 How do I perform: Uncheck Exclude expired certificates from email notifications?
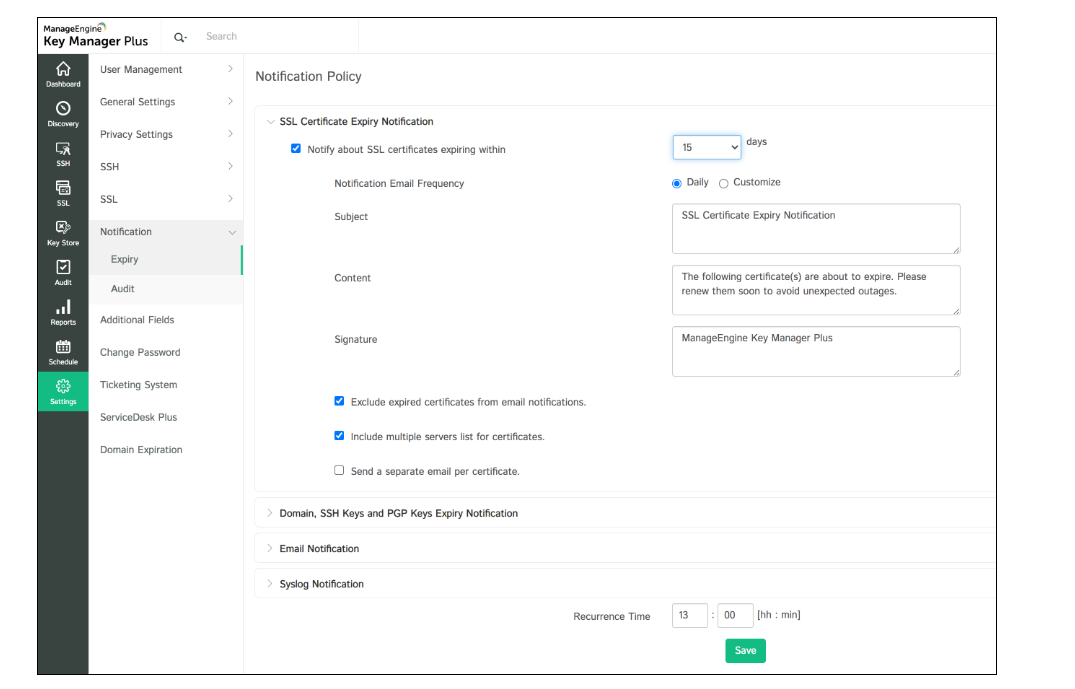click(x=339, y=401)
